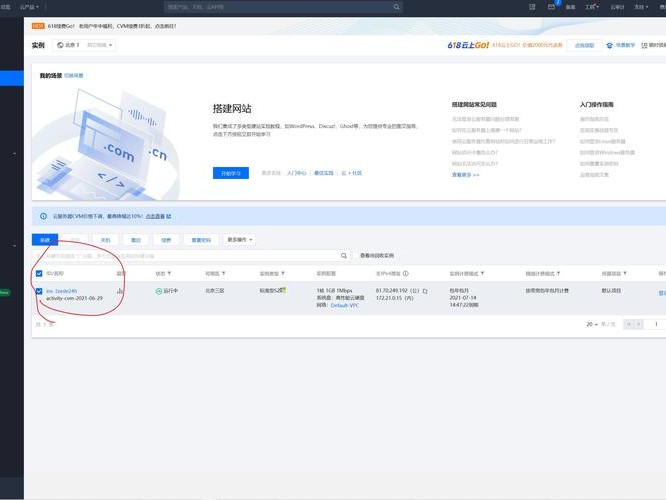
Task: Click the 切换场景 link beside 我的场景
Action: coord(74,76)
